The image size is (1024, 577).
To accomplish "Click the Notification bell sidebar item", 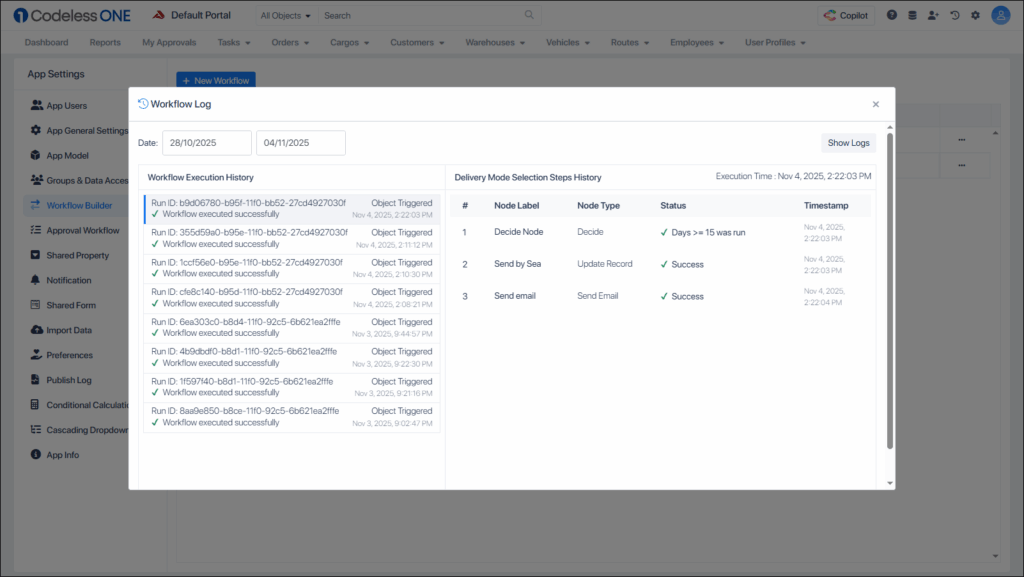I will click(68, 280).
